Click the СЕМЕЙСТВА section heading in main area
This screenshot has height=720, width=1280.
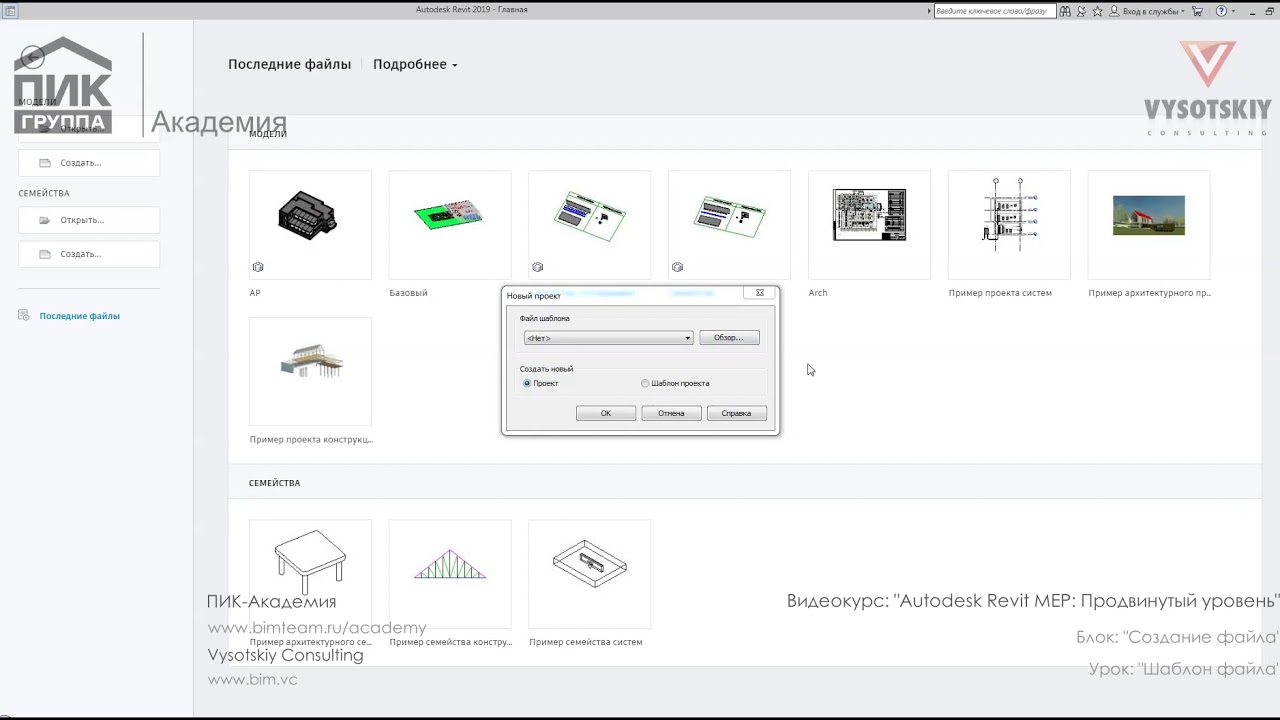274,483
